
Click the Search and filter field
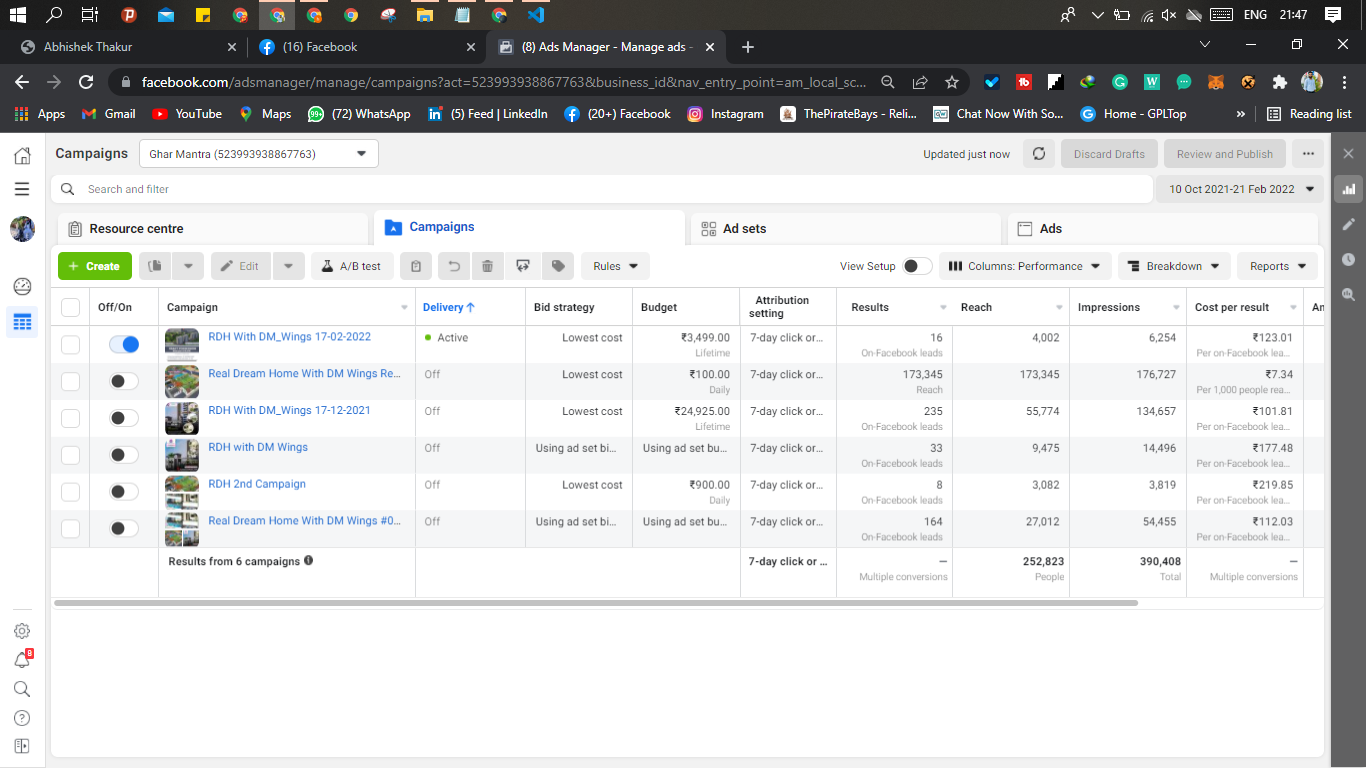pyautogui.click(x=600, y=189)
